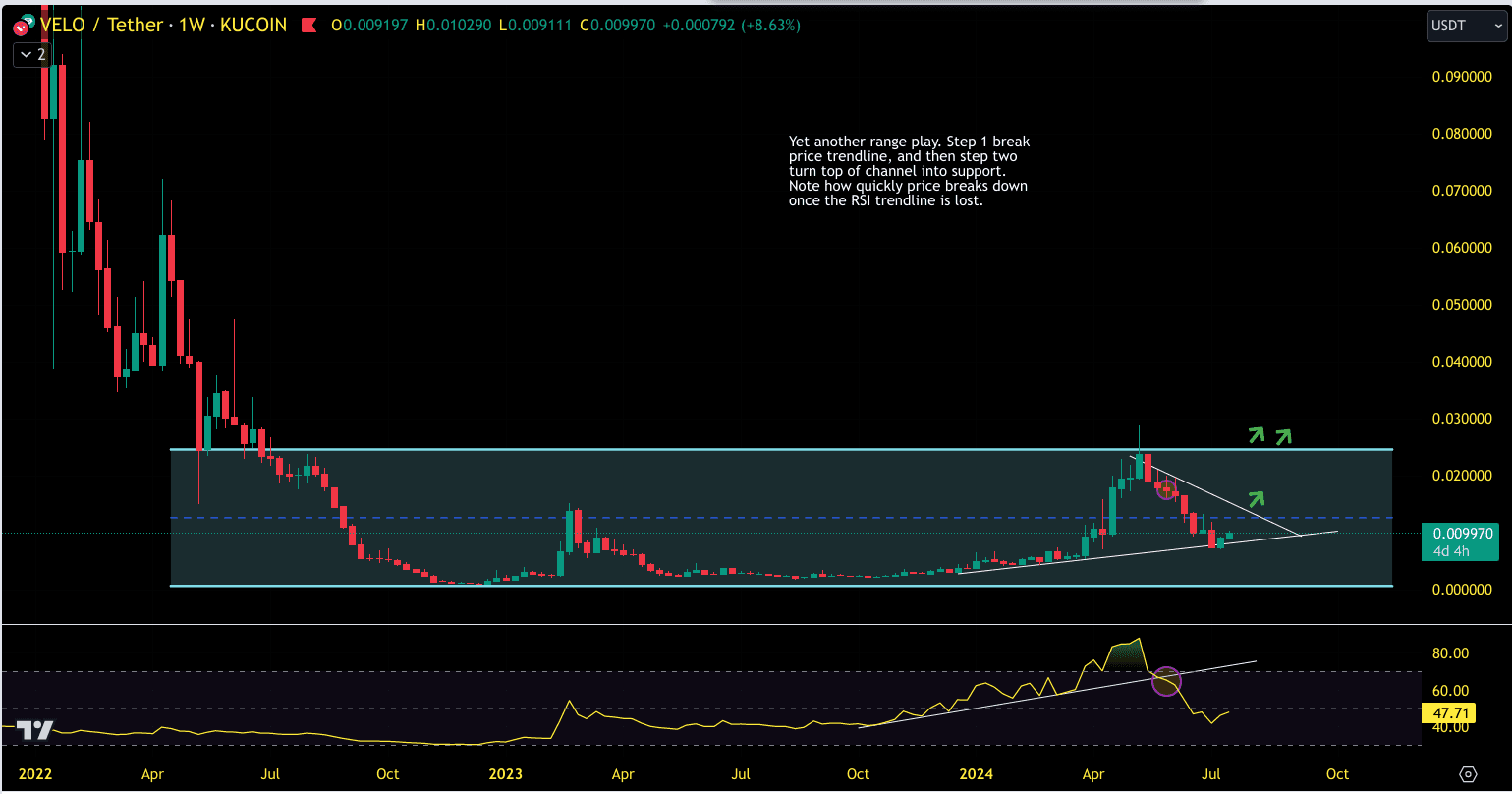Screen dimensions: 1512x794
Task: Click the 0.020000 price scale label
Action: pos(1462,476)
